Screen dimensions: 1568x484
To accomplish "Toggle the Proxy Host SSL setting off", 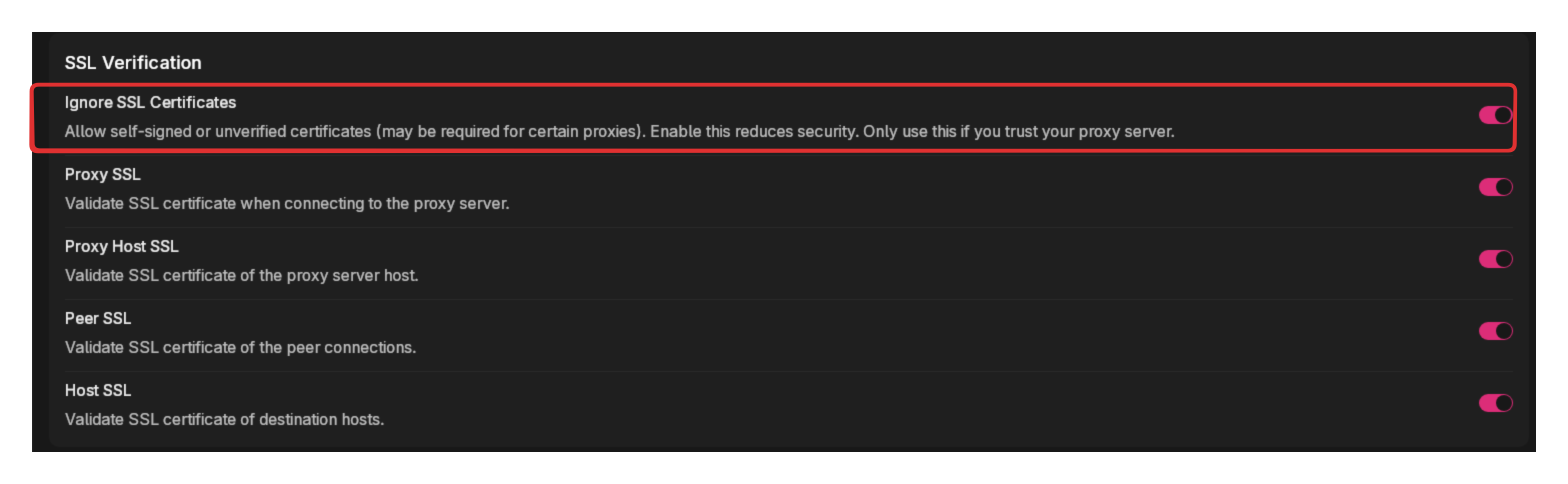I will pyautogui.click(x=1496, y=258).
